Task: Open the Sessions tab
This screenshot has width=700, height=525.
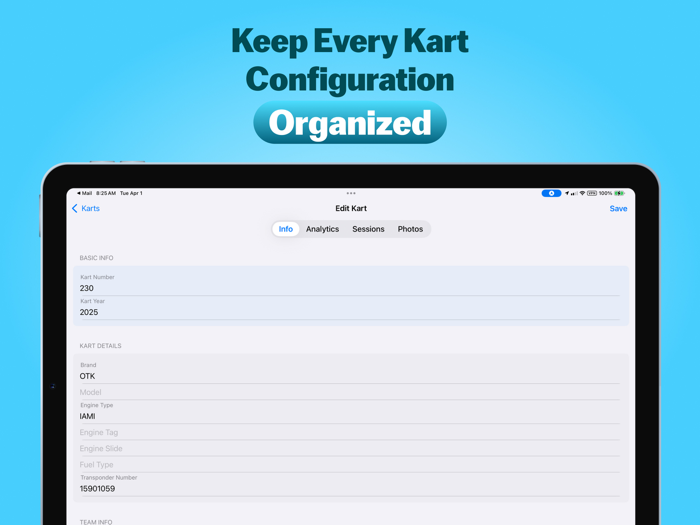Action: point(368,229)
